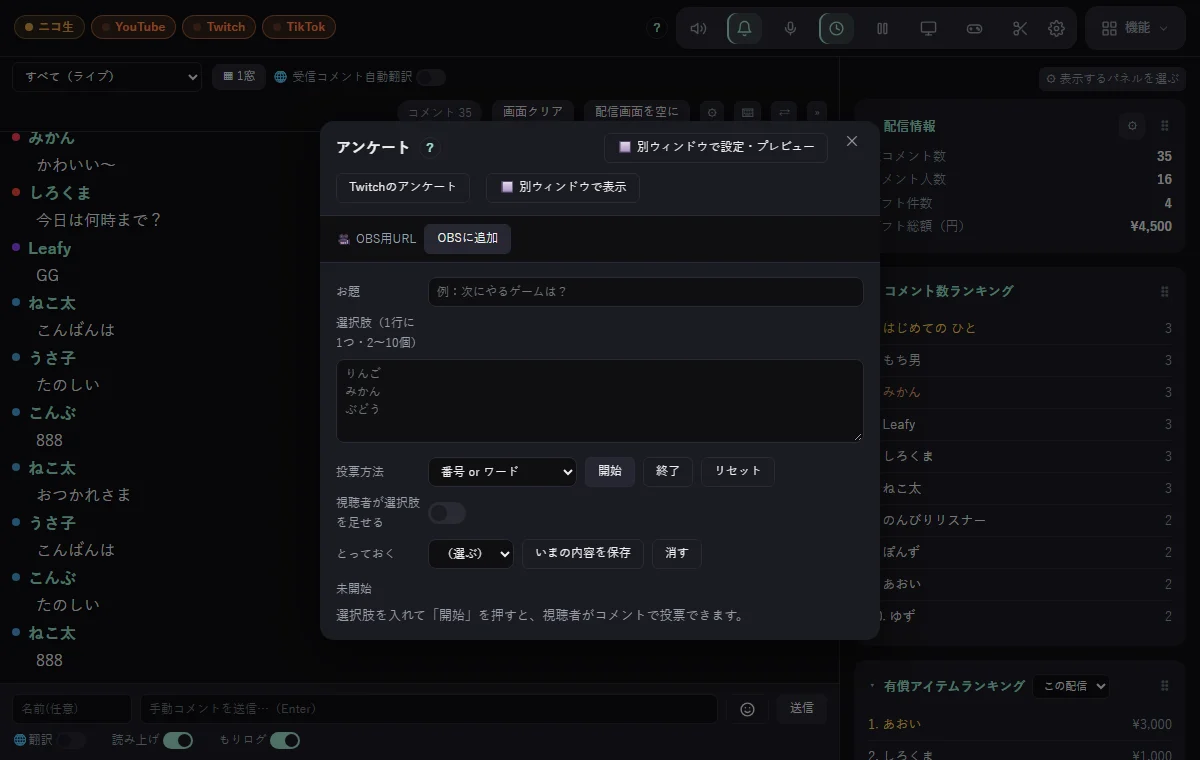This screenshot has width=1200, height=760.
Task: Click the scissors clip icon in toolbar
Action: [x=1020, y=28]
